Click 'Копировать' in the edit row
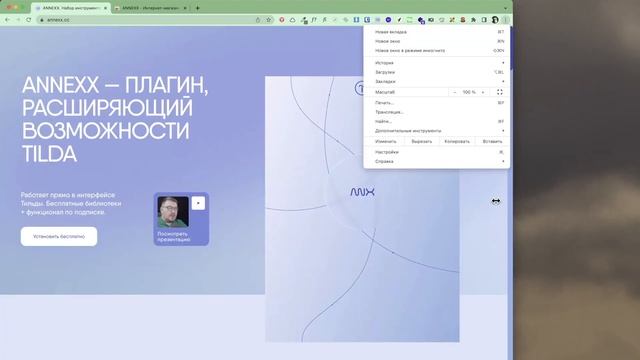The width and height of the screenshot is (640, 360). pyautogui.click(x=457, y=141)
